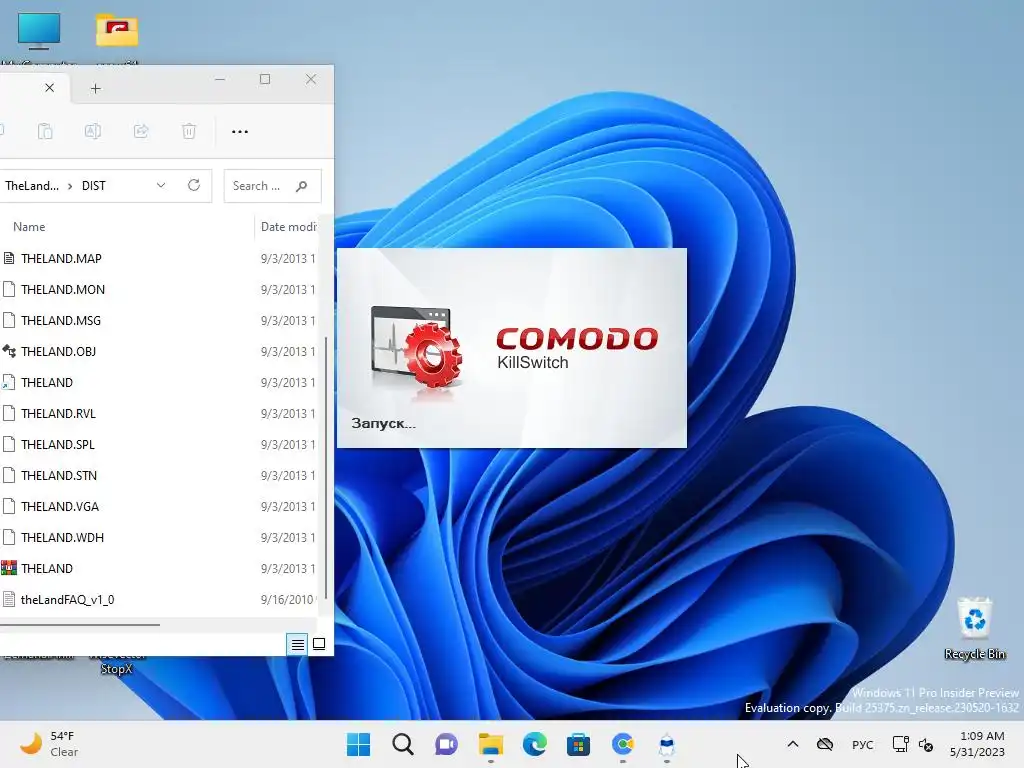The image size is (1024, 768).
Task: Open taskbar Search
Action: pos(403,744)
